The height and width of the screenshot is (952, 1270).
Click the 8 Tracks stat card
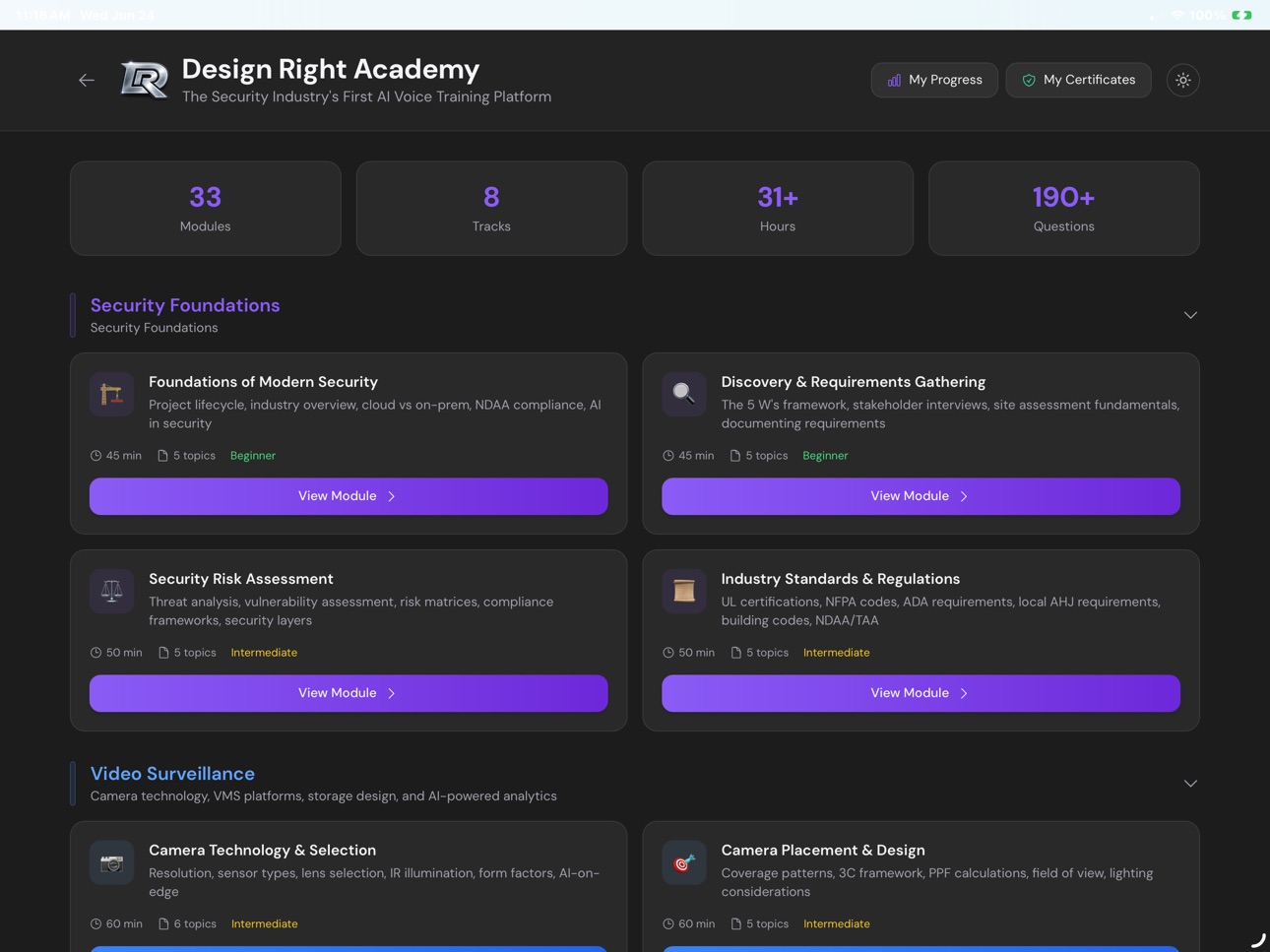(491, 209)
